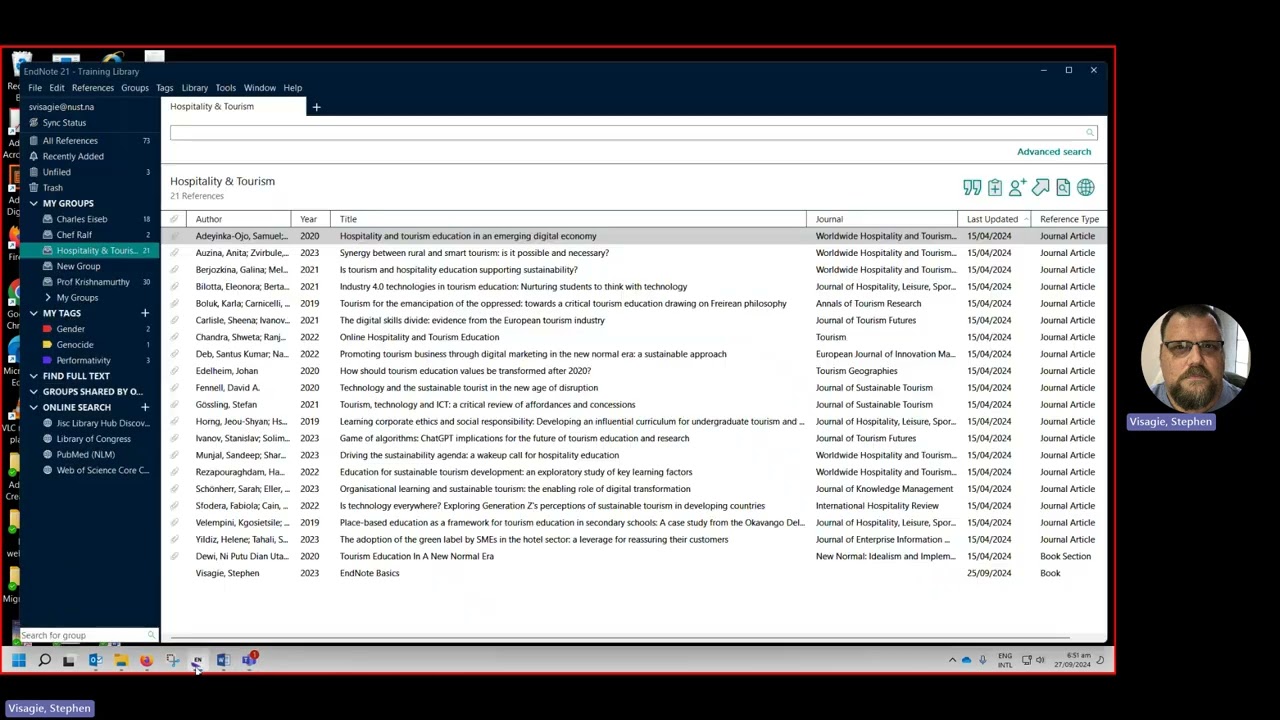This screenshot has height=720, width=1280.
Task: Collapse the ONLINE SEARCH section
Action: tap(33, 408)
